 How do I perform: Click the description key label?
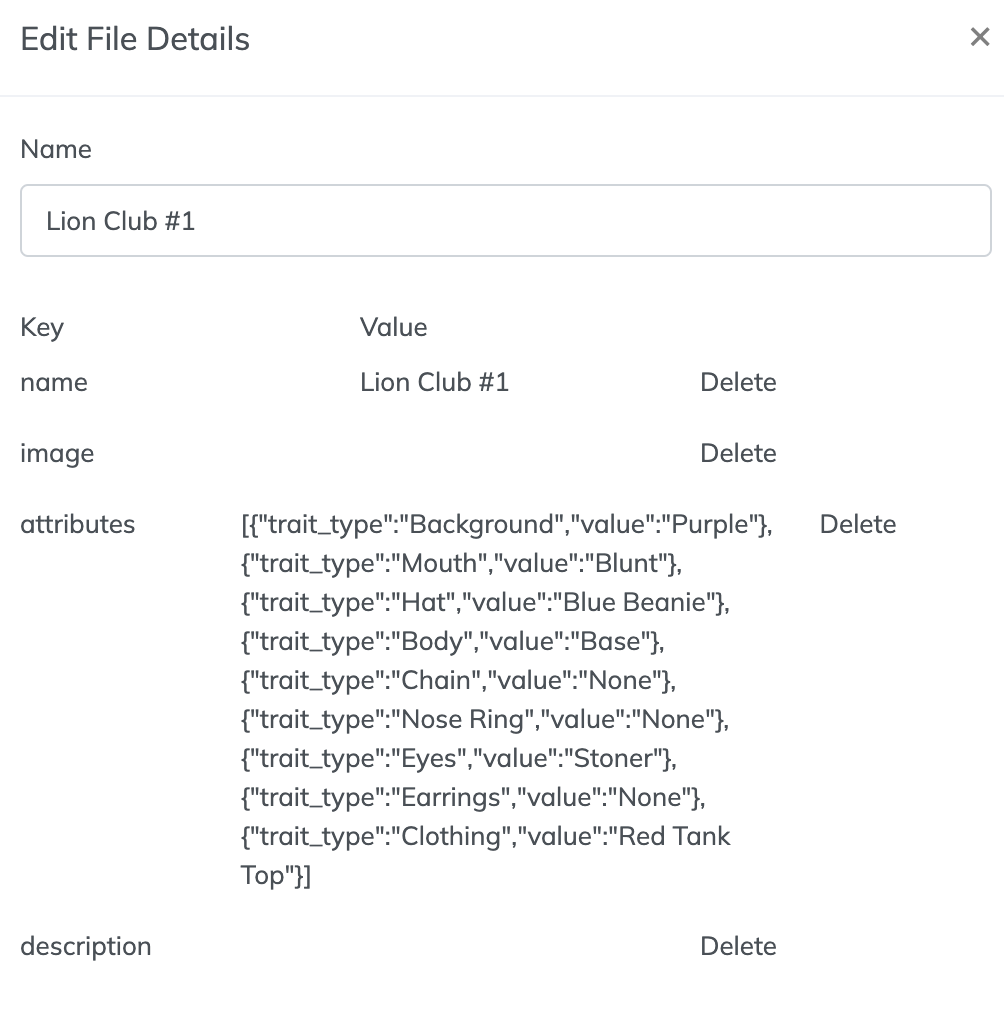click(85, 945)
